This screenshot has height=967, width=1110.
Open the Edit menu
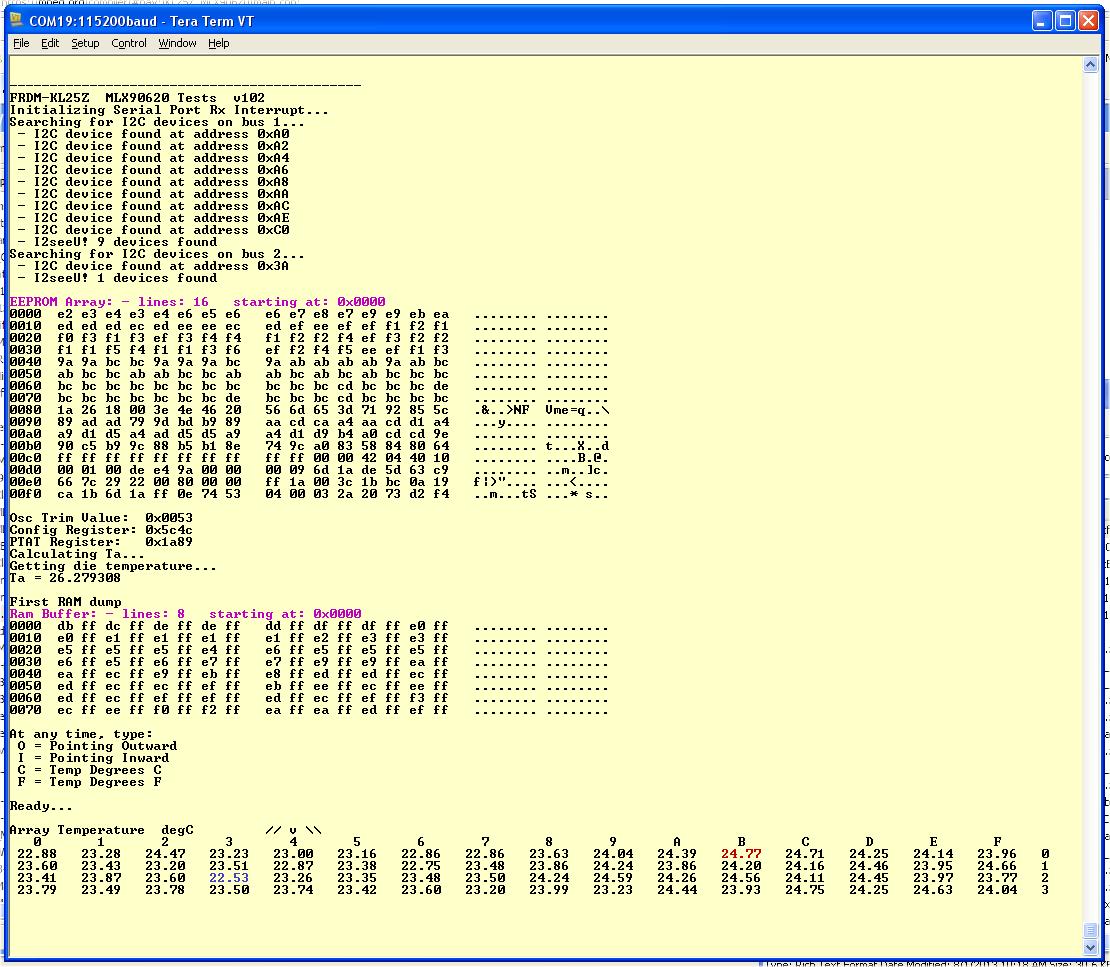pos(50,43)
